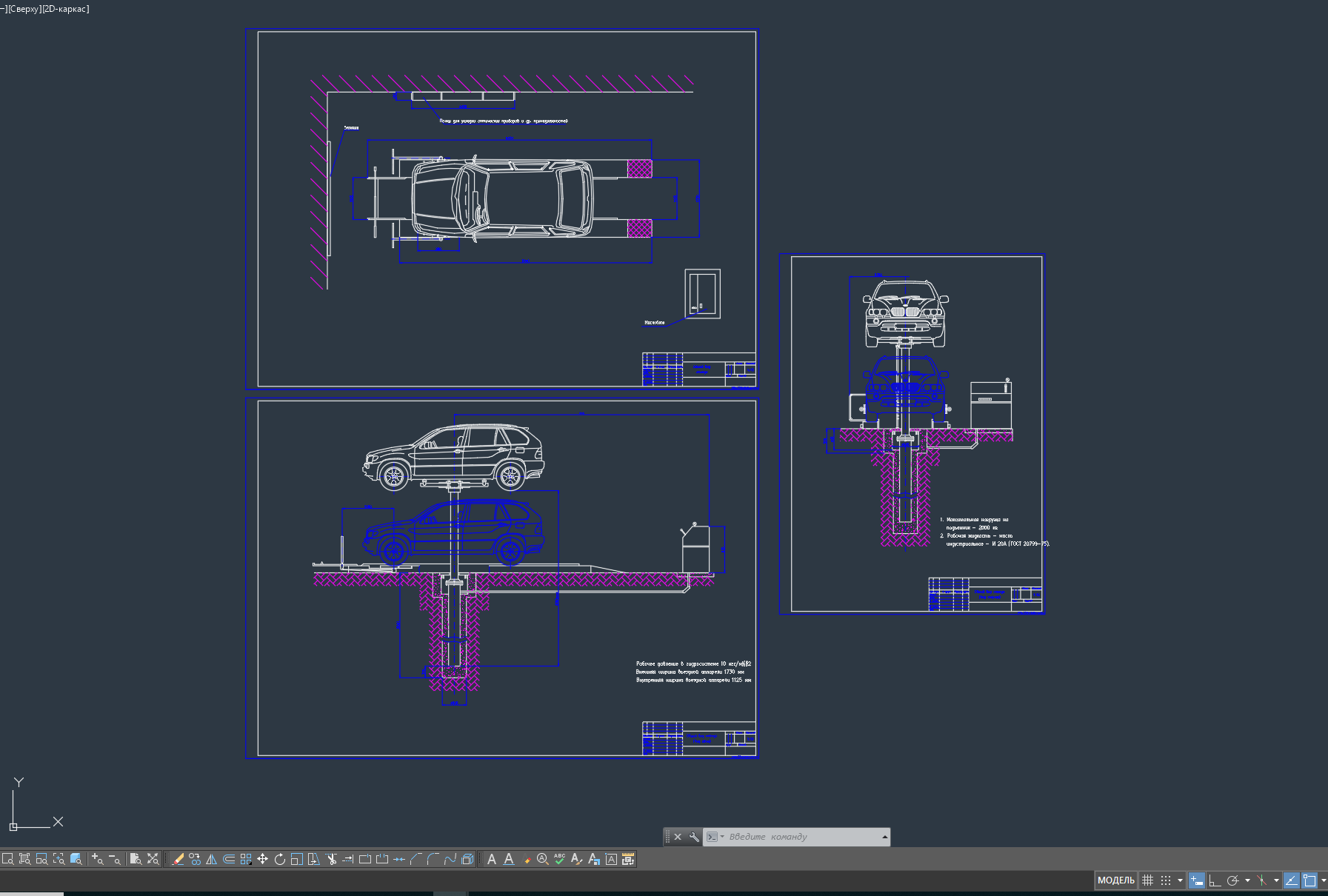This screenshot has width=1328, height=896.
Task: Select the Erase tool with pencil eraser
Action: point(178,859)
